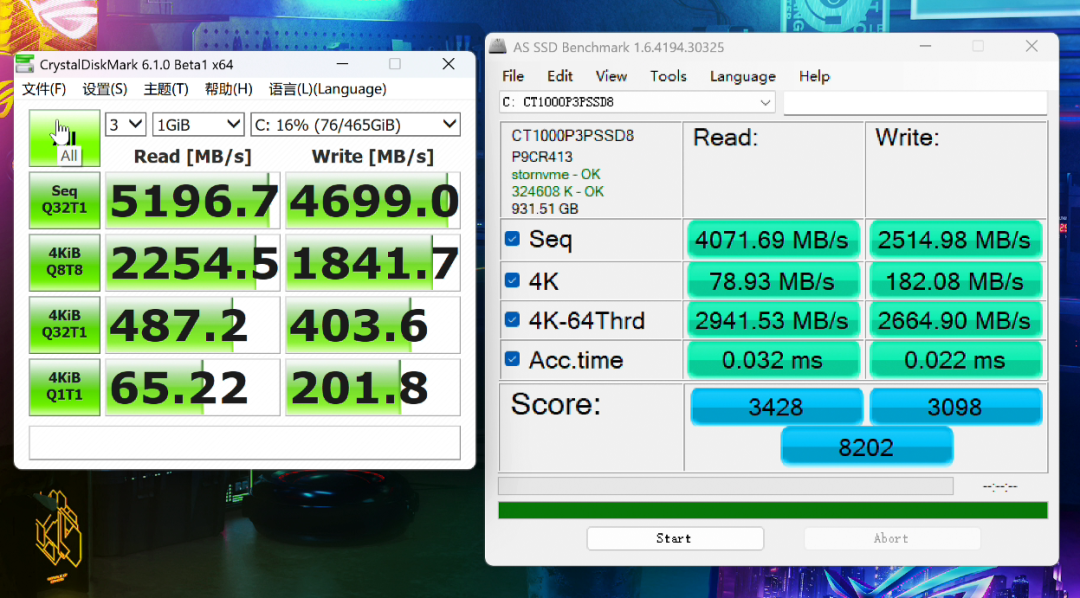The width and height of the screenshot is (1080, 598).
Task: Click the Seq read result 4071.69 MB/s
Action: point(773,240)
